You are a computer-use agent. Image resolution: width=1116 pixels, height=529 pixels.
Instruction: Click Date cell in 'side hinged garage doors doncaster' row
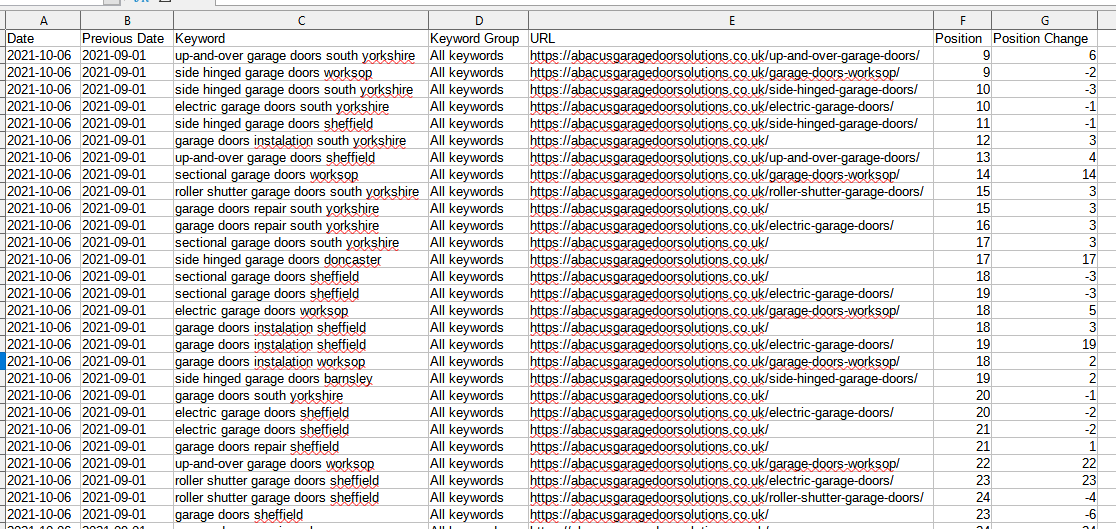[x=43, y=260]
